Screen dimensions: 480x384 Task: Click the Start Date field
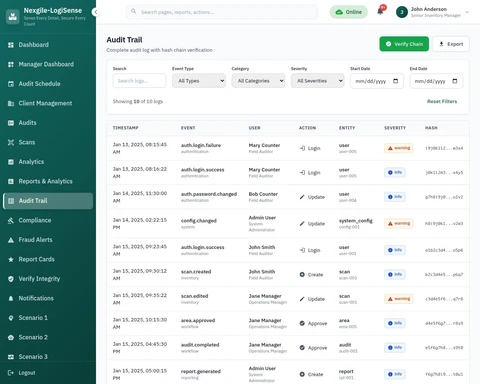pyautogui.click(x=377, y=81)
